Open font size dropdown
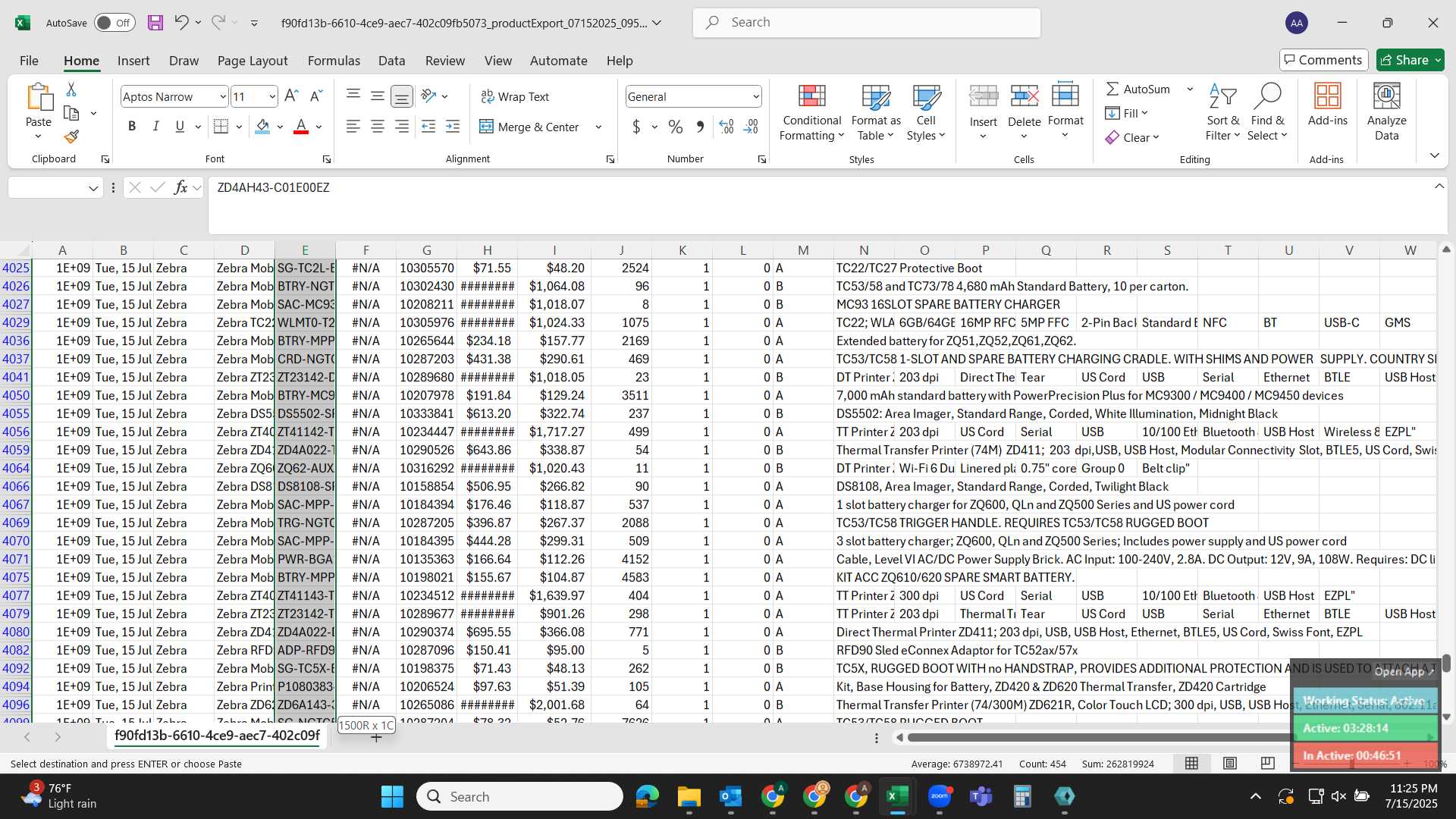 coord(272,96)
